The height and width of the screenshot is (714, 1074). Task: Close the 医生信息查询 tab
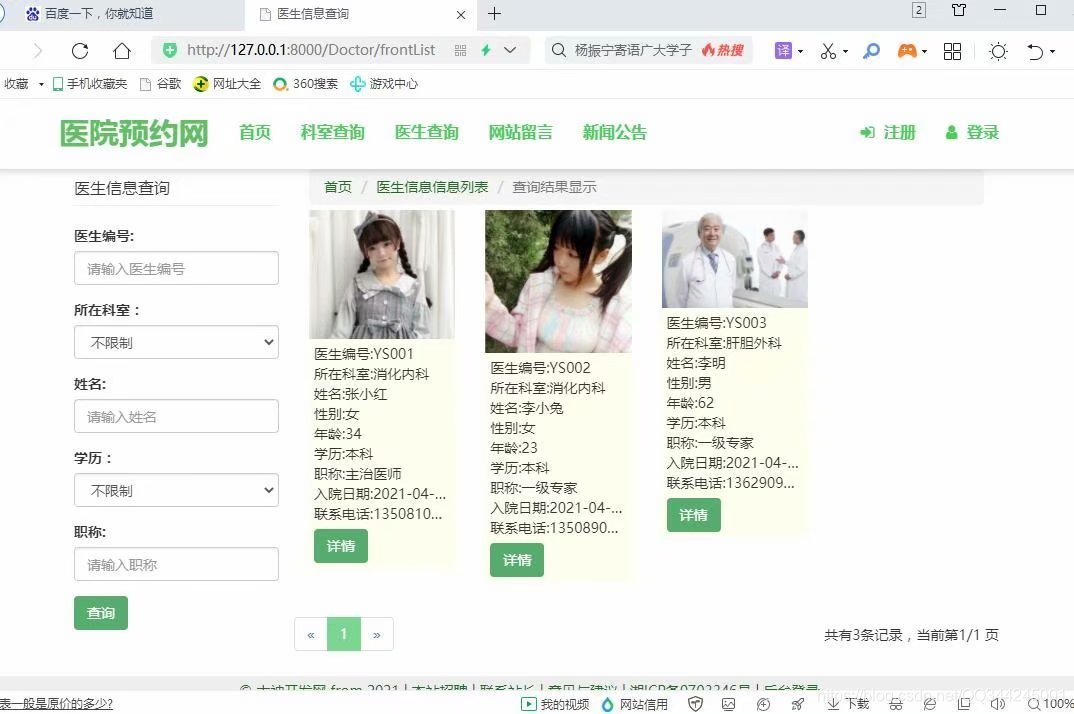(x=461, y=14)
